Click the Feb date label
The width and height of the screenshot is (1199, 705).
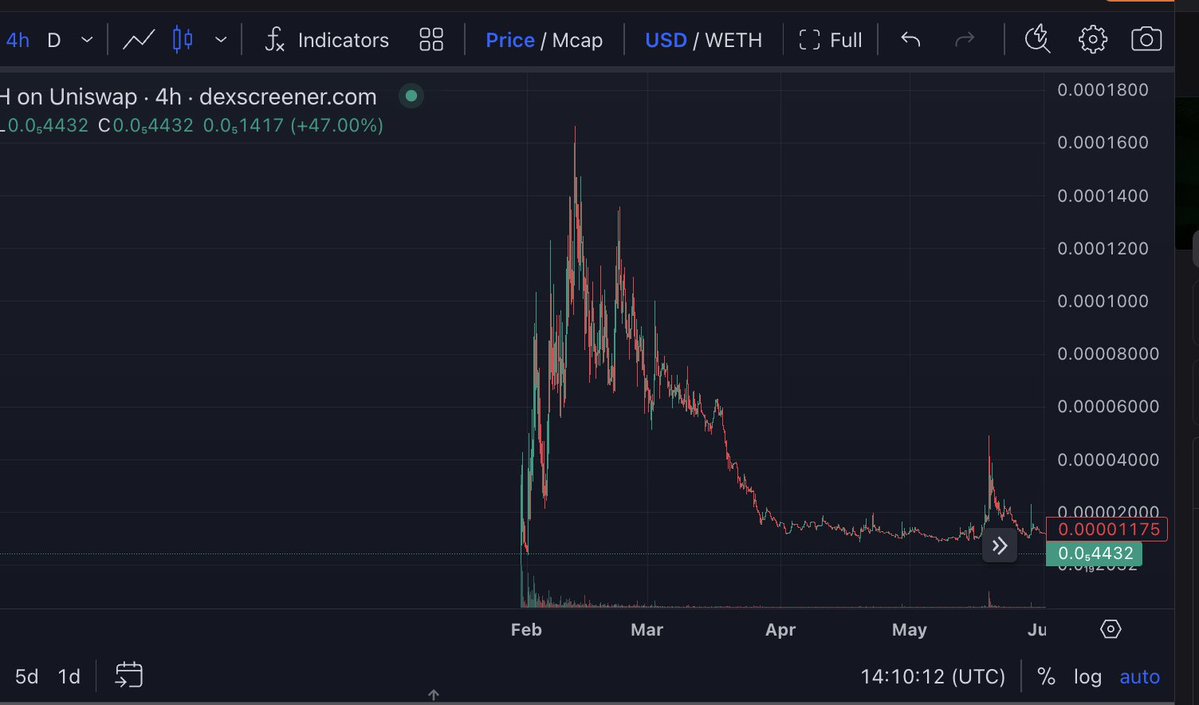pos(526,630)
